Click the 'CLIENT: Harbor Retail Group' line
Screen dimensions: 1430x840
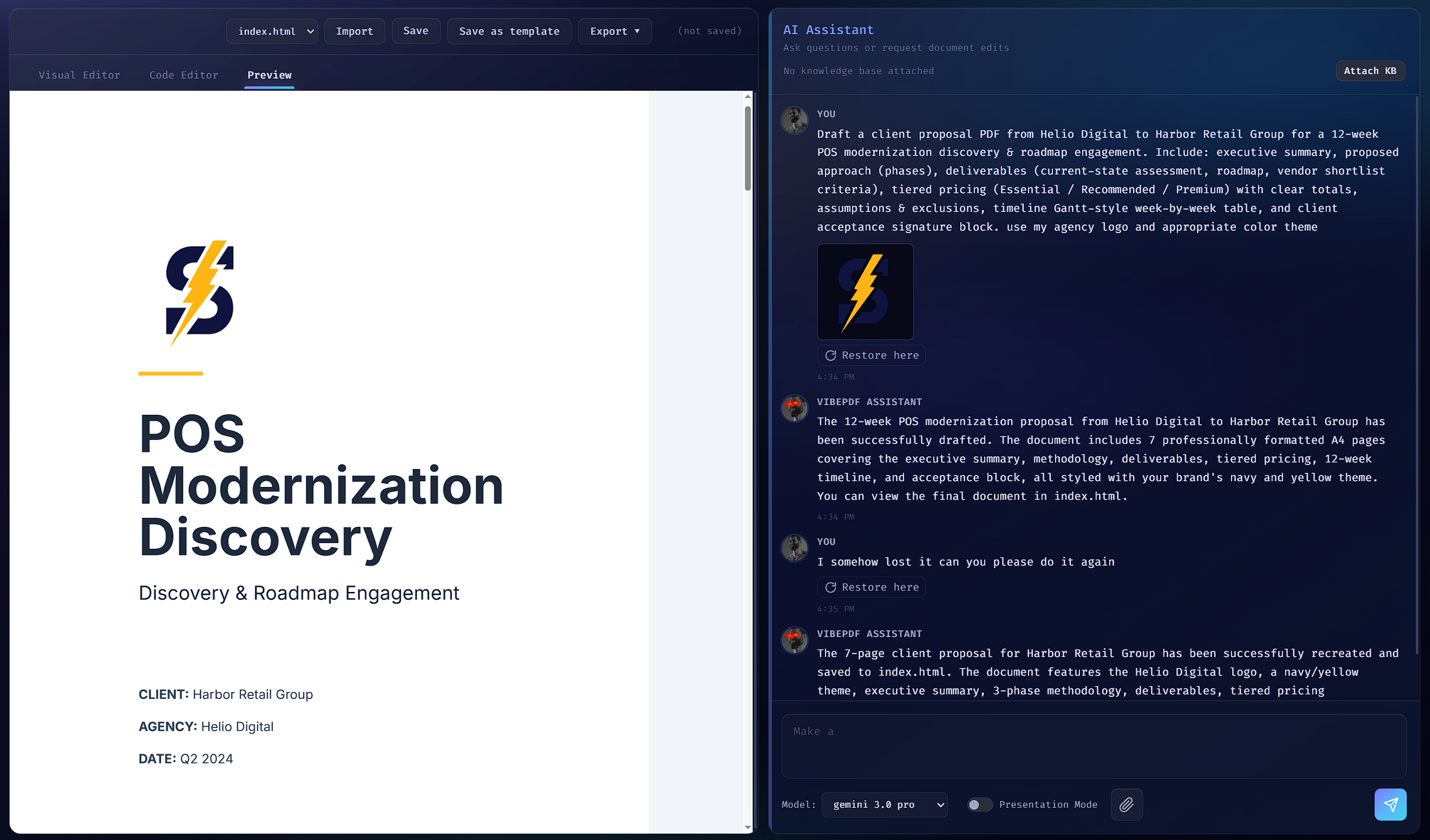coord(226,694)
